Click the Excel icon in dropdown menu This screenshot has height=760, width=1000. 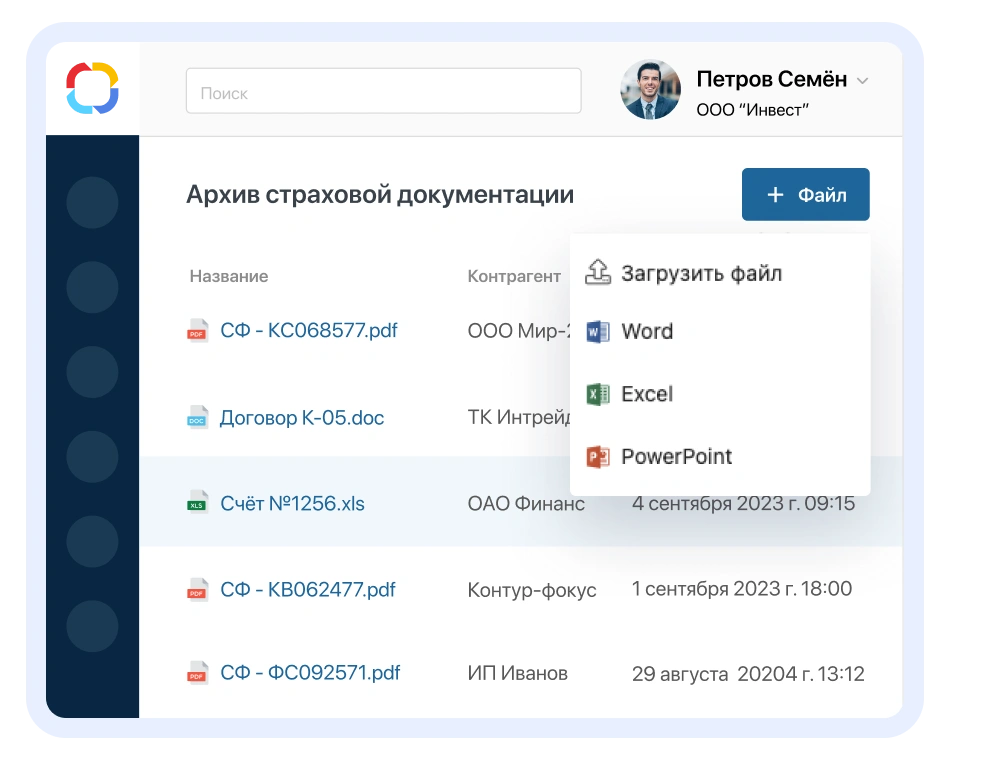[598, 394]
